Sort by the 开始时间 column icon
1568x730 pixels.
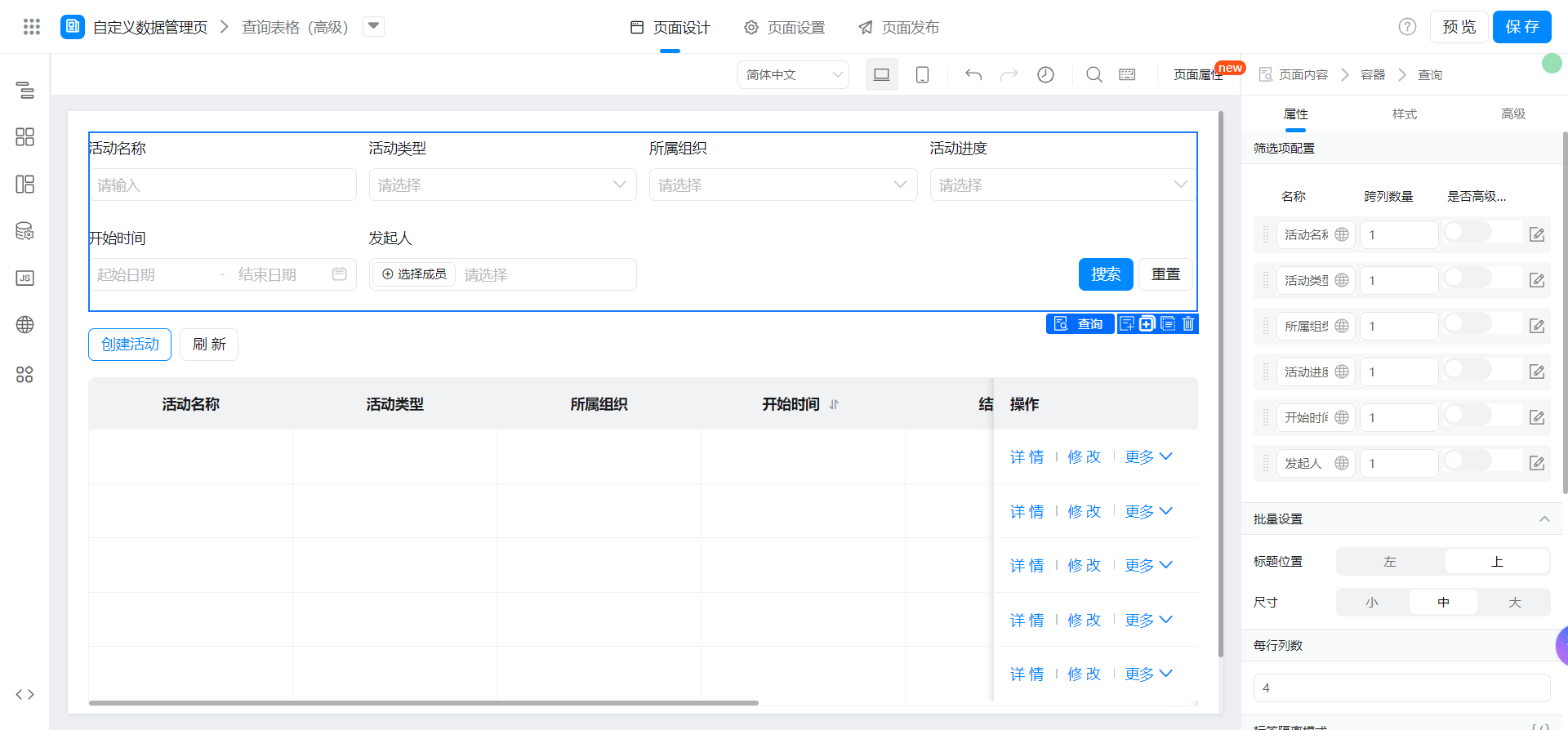pyautogui.click(x=834, y=404)
